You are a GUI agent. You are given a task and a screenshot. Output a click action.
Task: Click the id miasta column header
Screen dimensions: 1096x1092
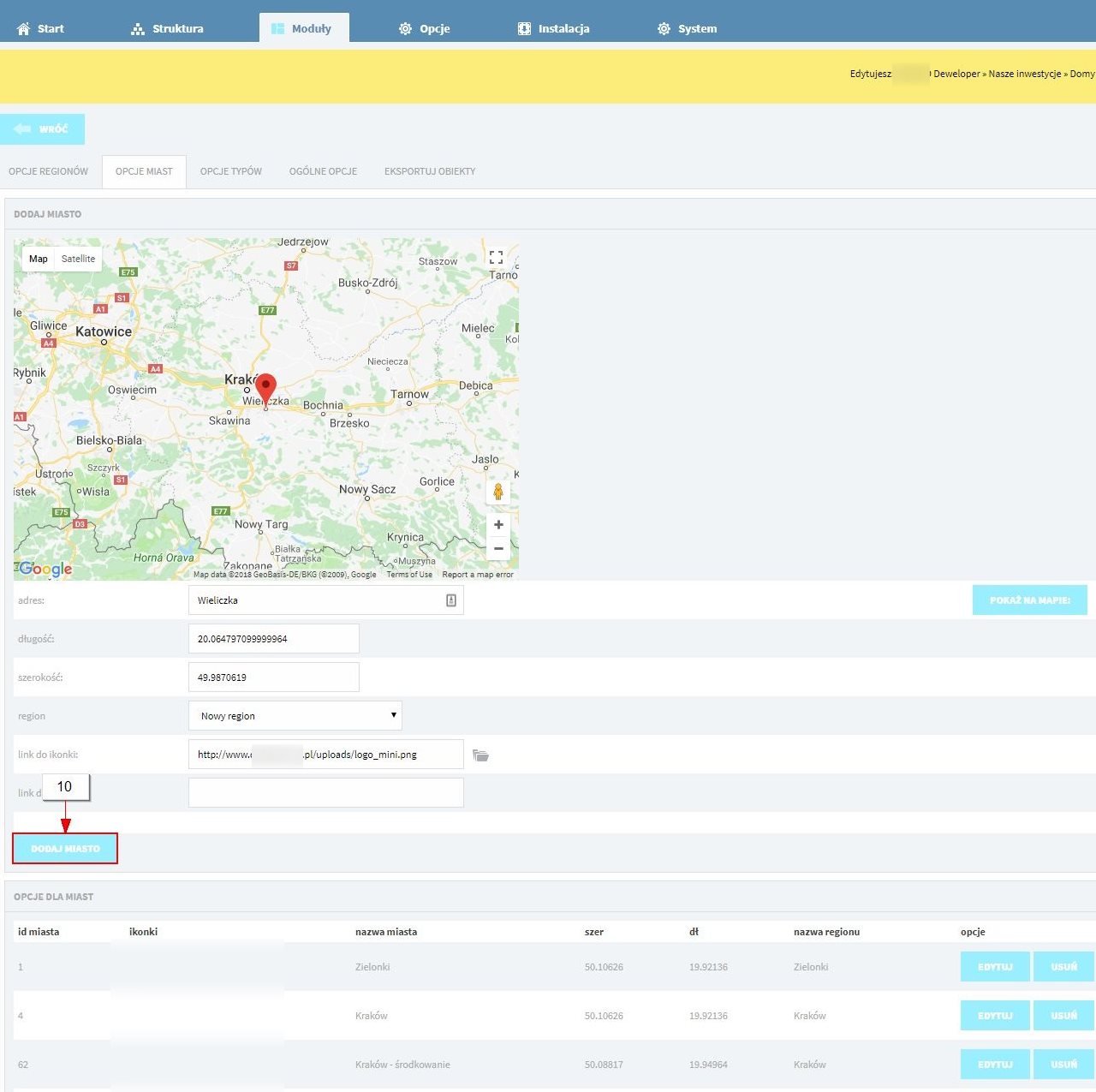click(39, 932)
